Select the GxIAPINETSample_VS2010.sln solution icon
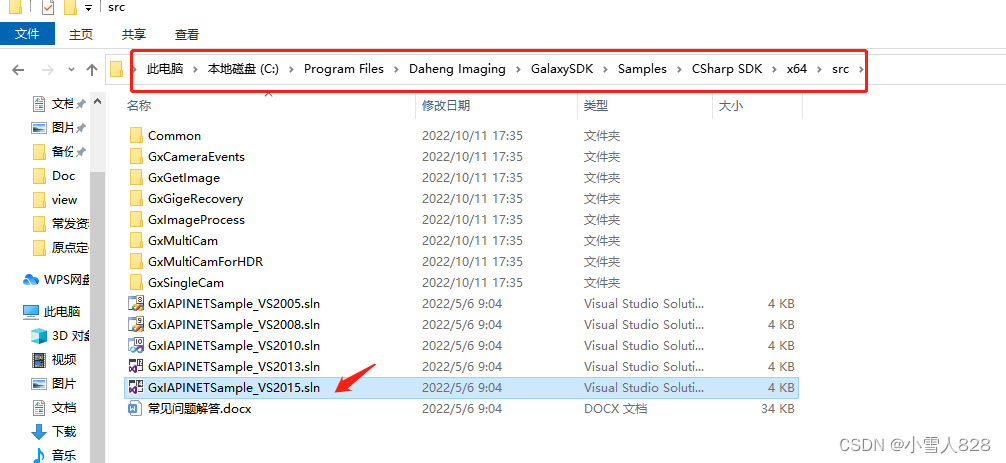Image resolution: width=1006 pixels, height=463 pixels. tap(136, 346)
